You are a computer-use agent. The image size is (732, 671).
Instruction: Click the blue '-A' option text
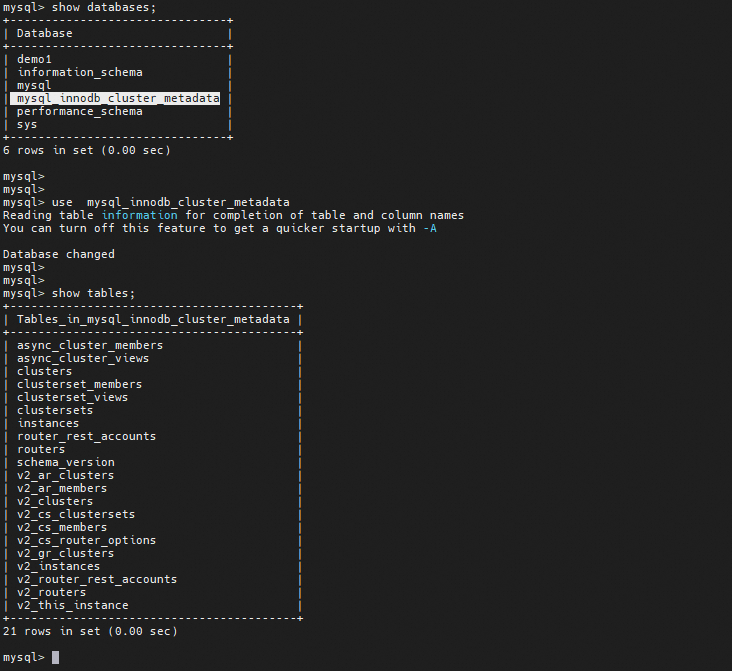[430, 228]
